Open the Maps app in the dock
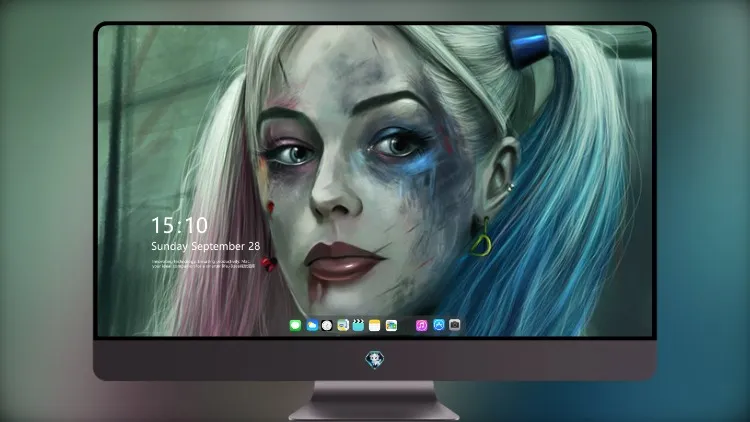 coord(342,325)
